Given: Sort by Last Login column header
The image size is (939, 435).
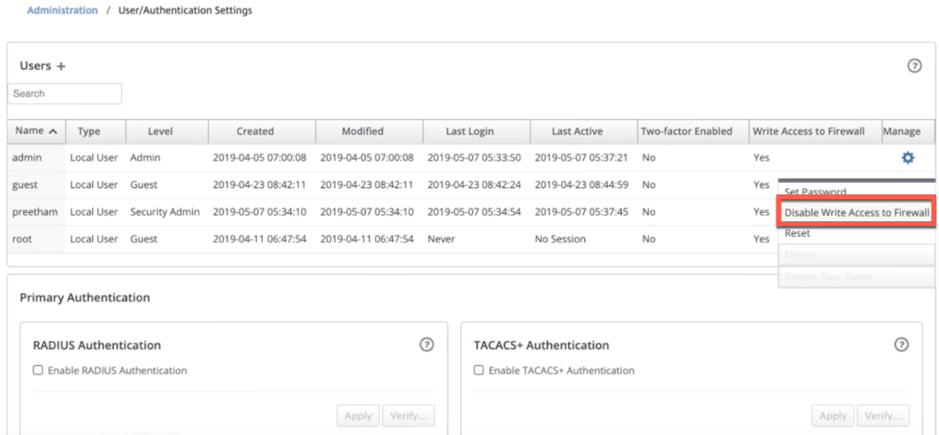Looking at the screenshot, I should click(476, 131).
